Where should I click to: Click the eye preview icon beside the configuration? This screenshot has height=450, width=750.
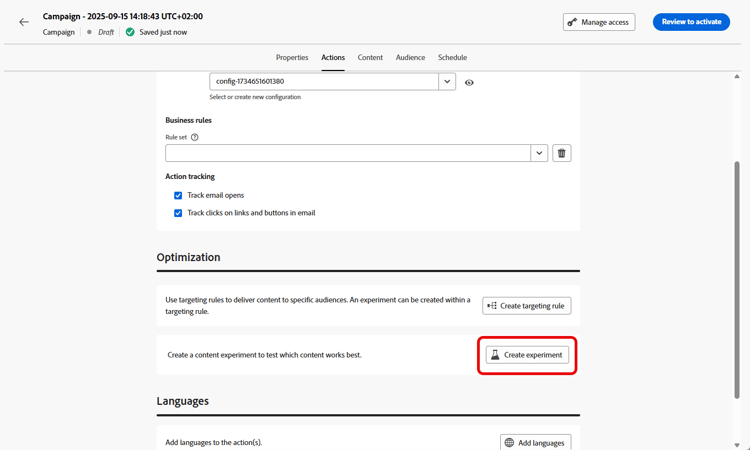click(469, 83)
